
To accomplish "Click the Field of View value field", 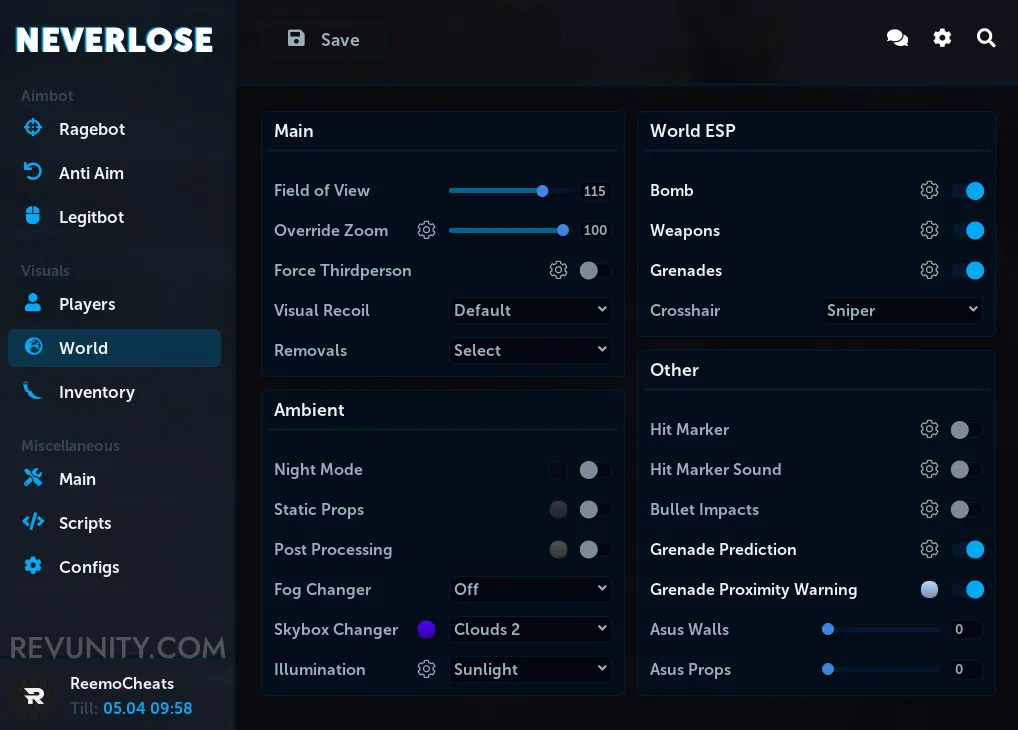I will pyautogui.click(x=595, y=191).
